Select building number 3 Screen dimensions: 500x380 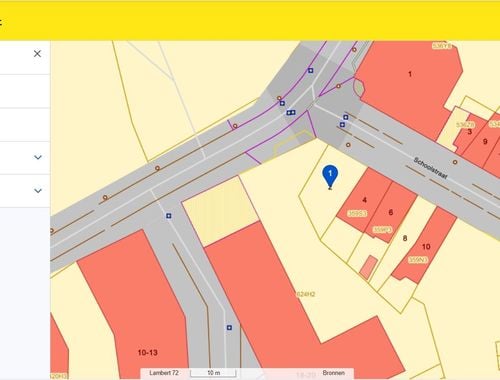470,132
